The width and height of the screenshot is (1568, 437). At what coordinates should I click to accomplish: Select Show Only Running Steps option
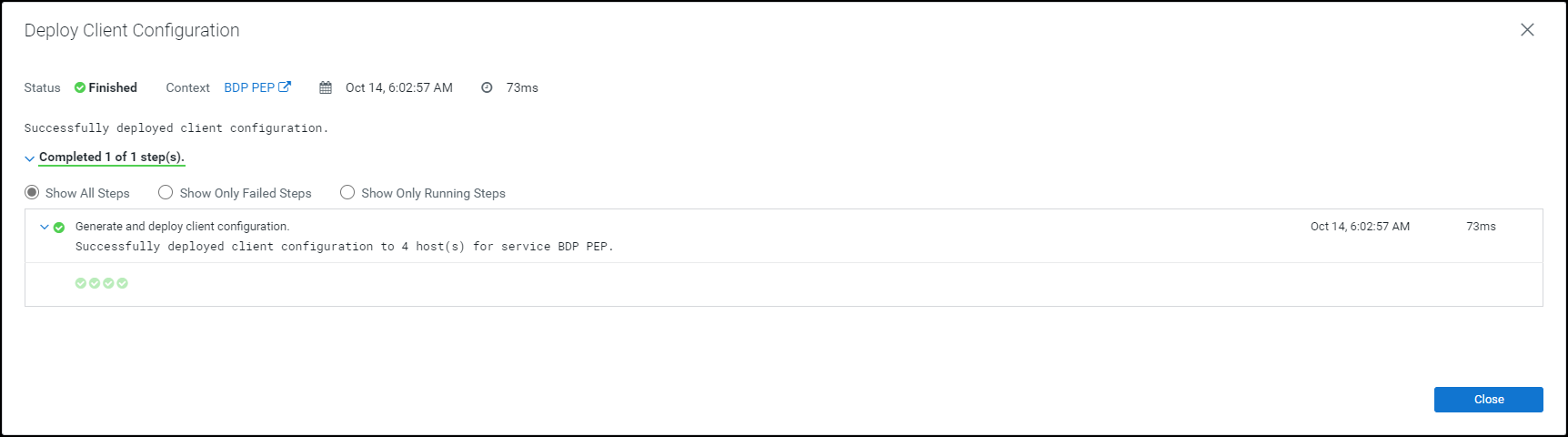[x=347, y=192]
